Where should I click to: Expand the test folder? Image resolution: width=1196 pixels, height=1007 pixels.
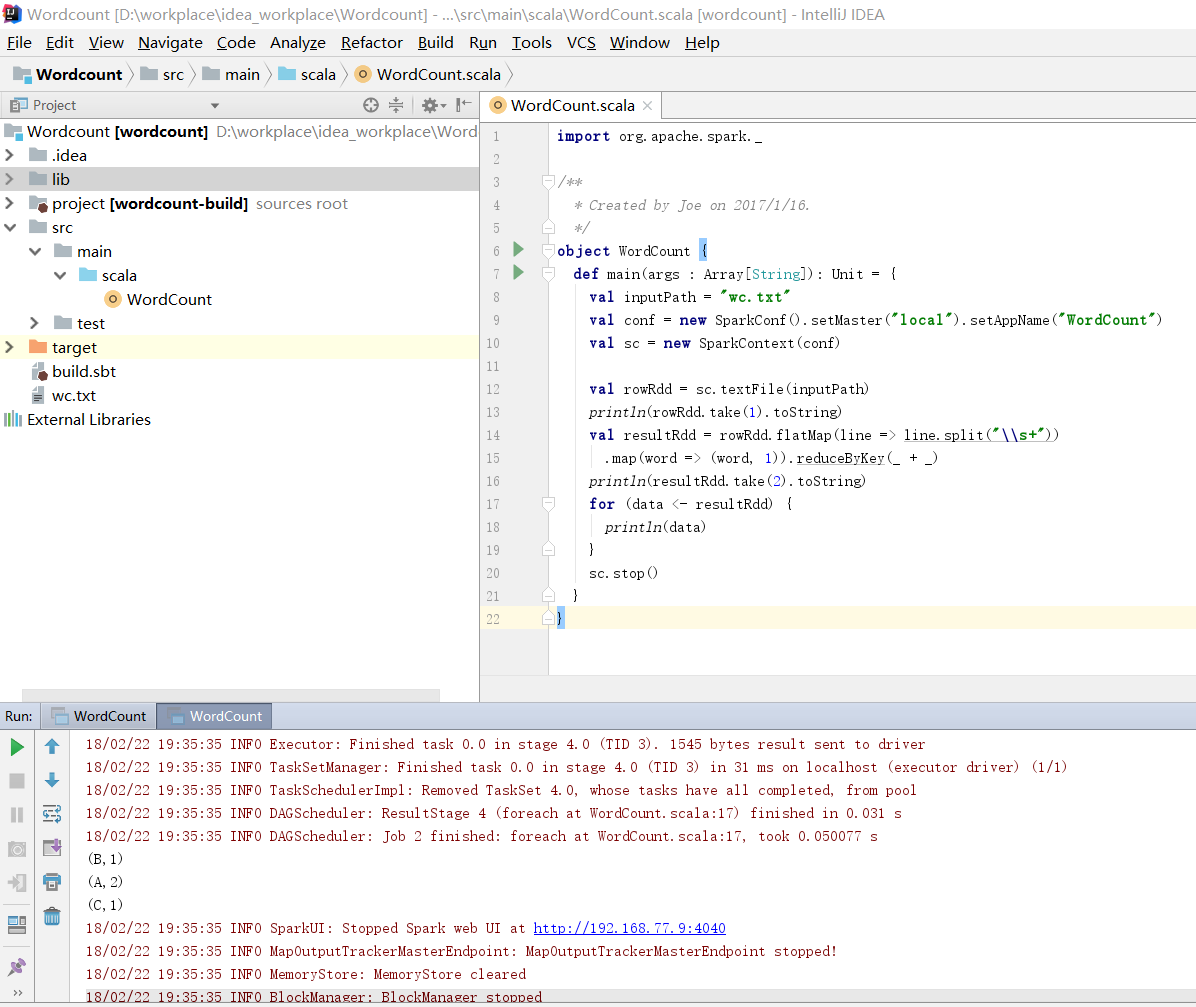[x=34, y=323]
